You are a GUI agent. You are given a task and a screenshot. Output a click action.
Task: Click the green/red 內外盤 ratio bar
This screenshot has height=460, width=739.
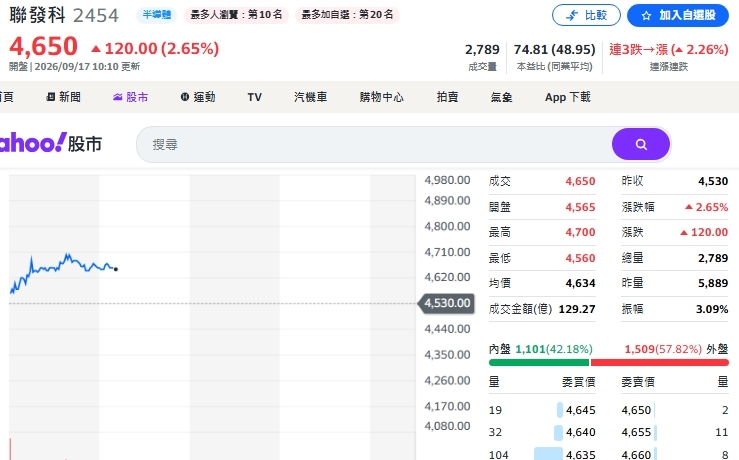point(608,362)
